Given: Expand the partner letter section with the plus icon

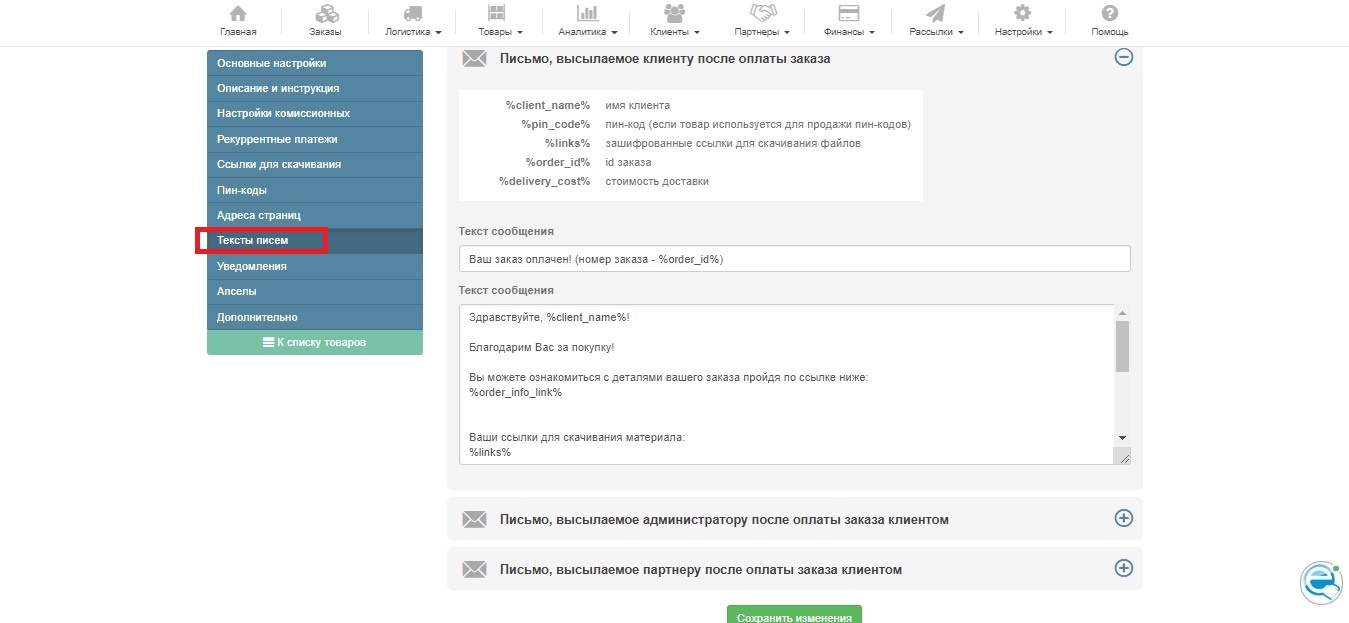Looking at the screenshot, I should (x=1123, y=568).
